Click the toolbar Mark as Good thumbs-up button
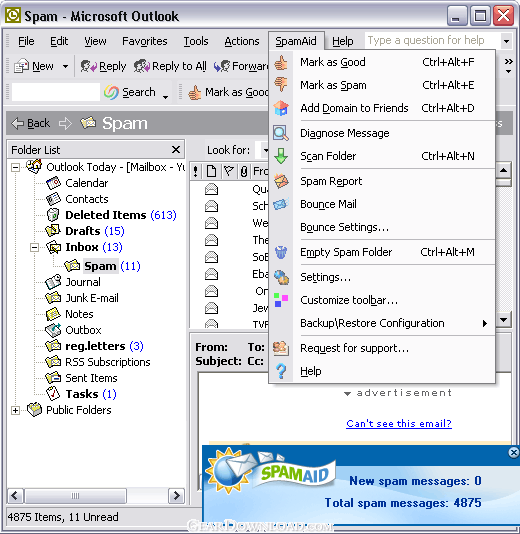Image resolution: width=520 pixels, height=534 pixels. [228, 92]
